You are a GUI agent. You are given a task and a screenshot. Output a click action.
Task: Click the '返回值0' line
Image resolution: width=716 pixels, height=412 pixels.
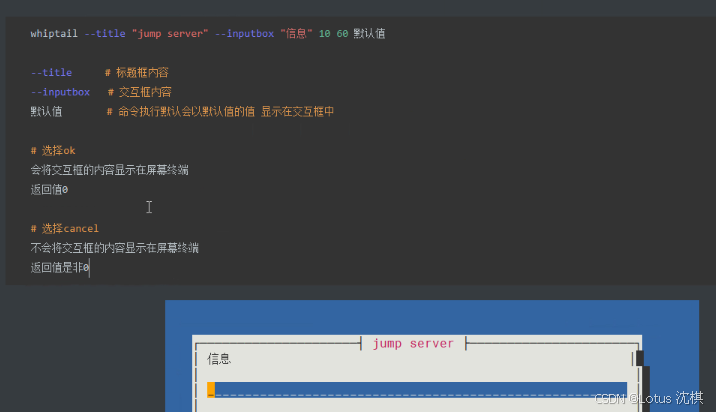click(49, 190)
